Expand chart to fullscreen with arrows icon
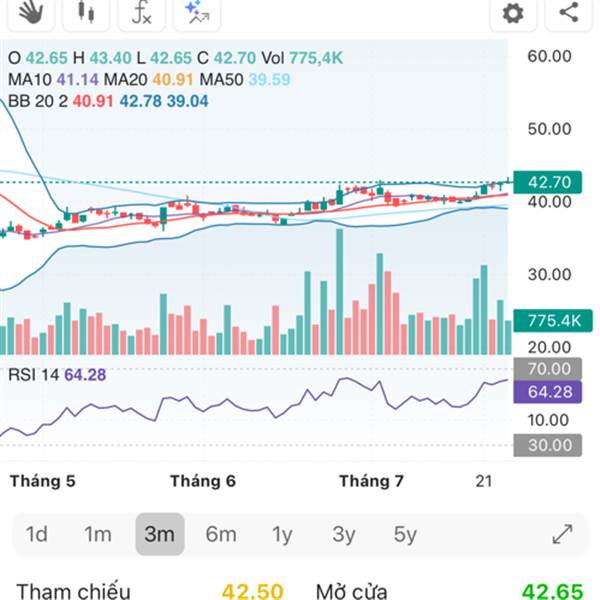This screenshot has height=600, width=600. tap(562, 534)
